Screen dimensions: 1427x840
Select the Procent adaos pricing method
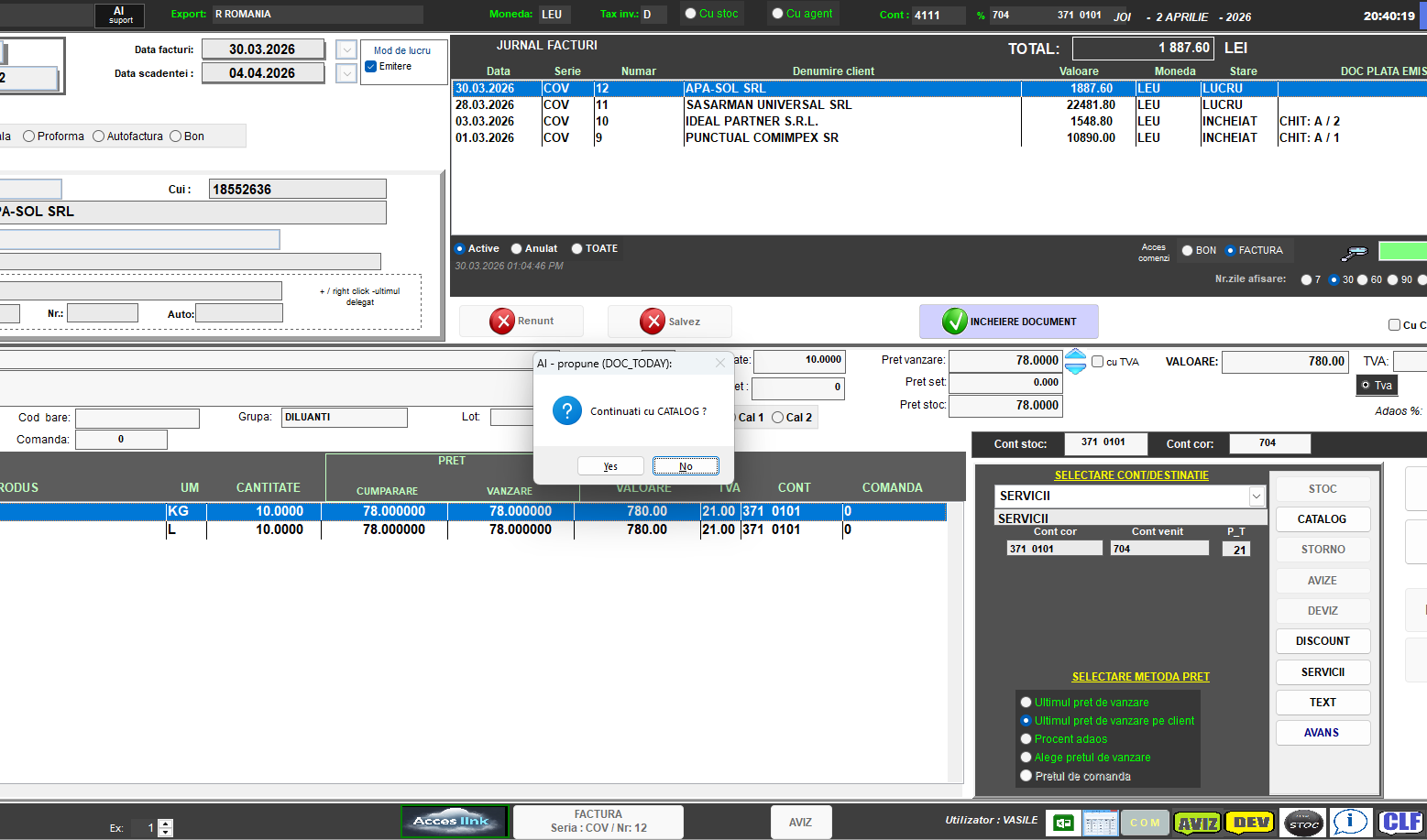[1026, 738]
